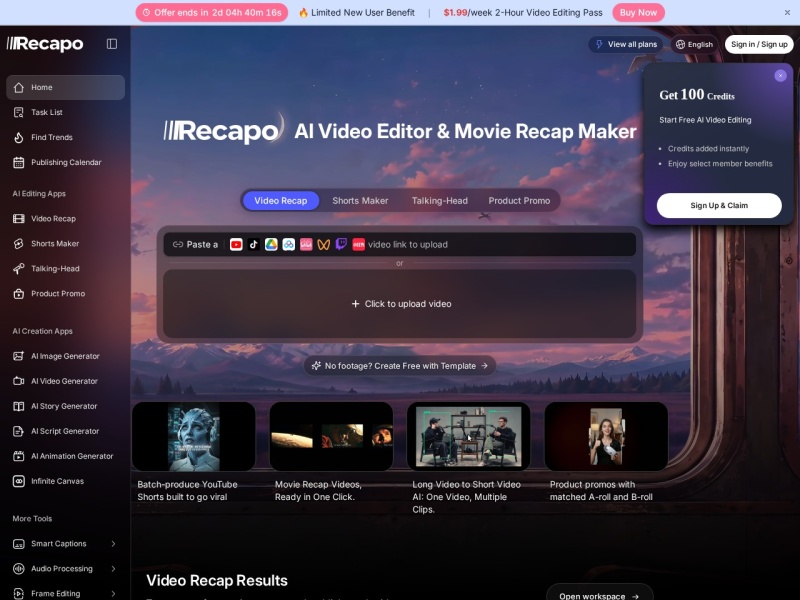Click the Twitch icon in the paste bar

(341, 244)
